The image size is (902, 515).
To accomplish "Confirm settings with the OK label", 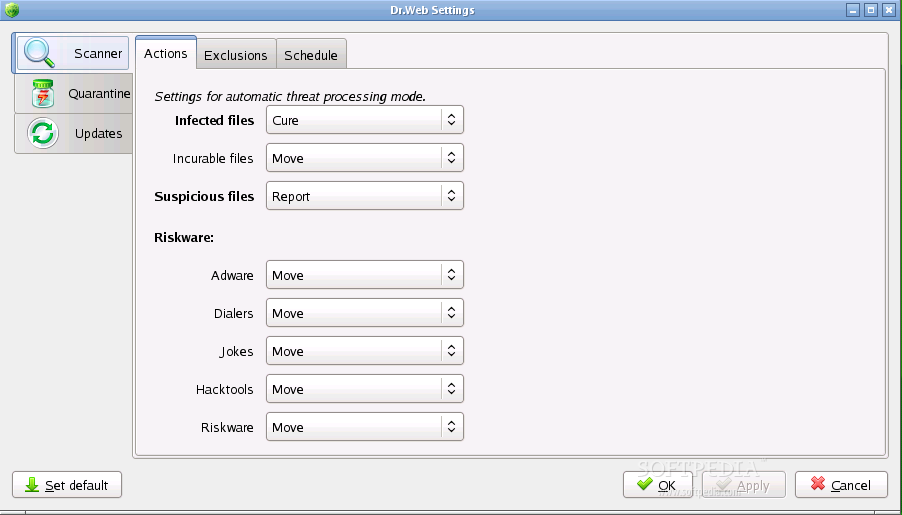I will pos(667,486).
